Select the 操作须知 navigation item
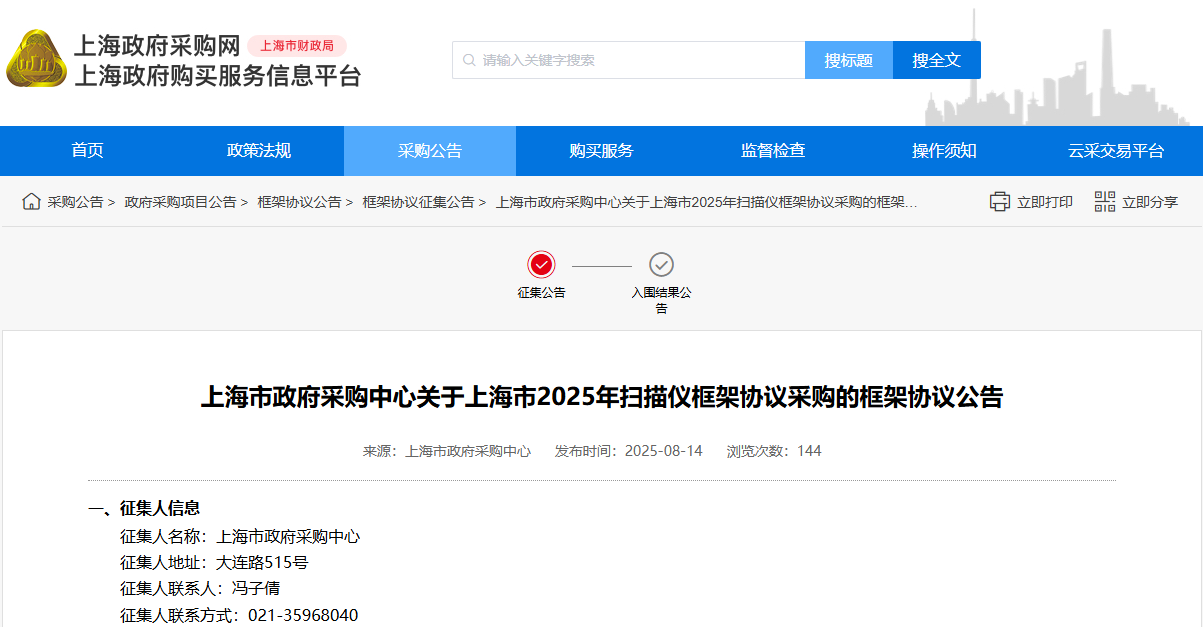The image size is (1203, 627). point(945,150)
